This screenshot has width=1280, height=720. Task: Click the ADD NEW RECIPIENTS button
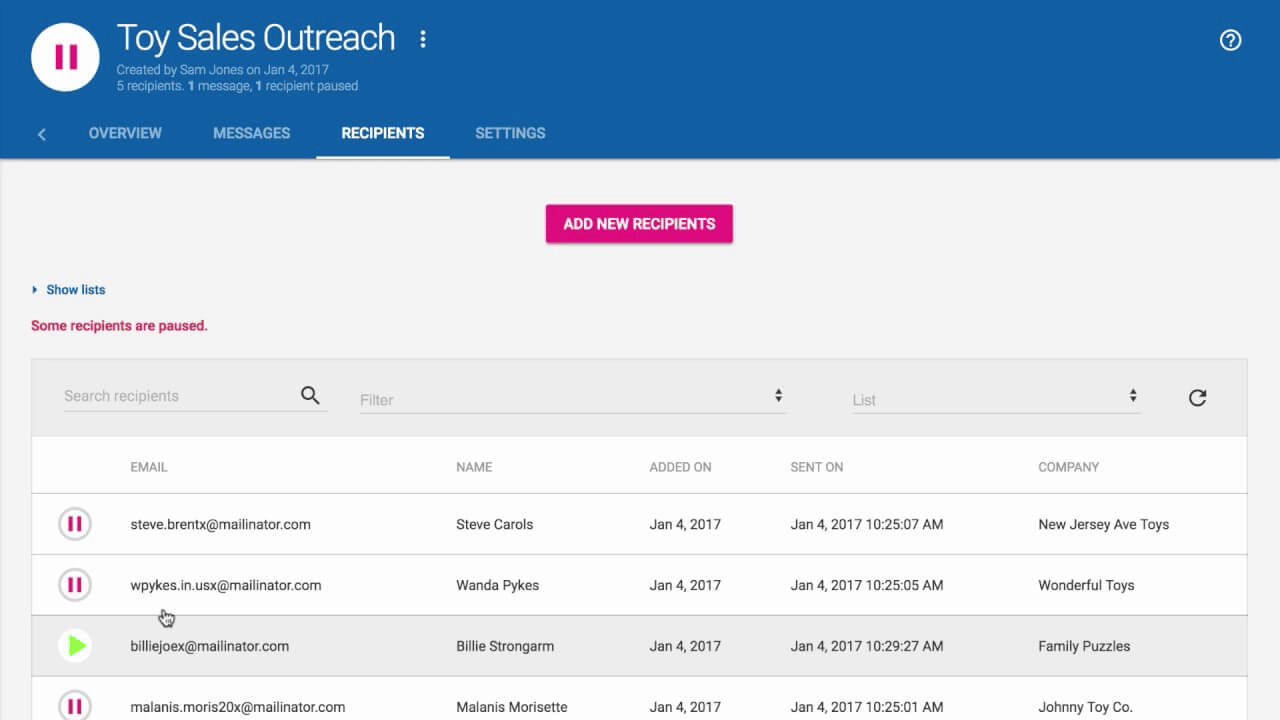pos(638,223)
